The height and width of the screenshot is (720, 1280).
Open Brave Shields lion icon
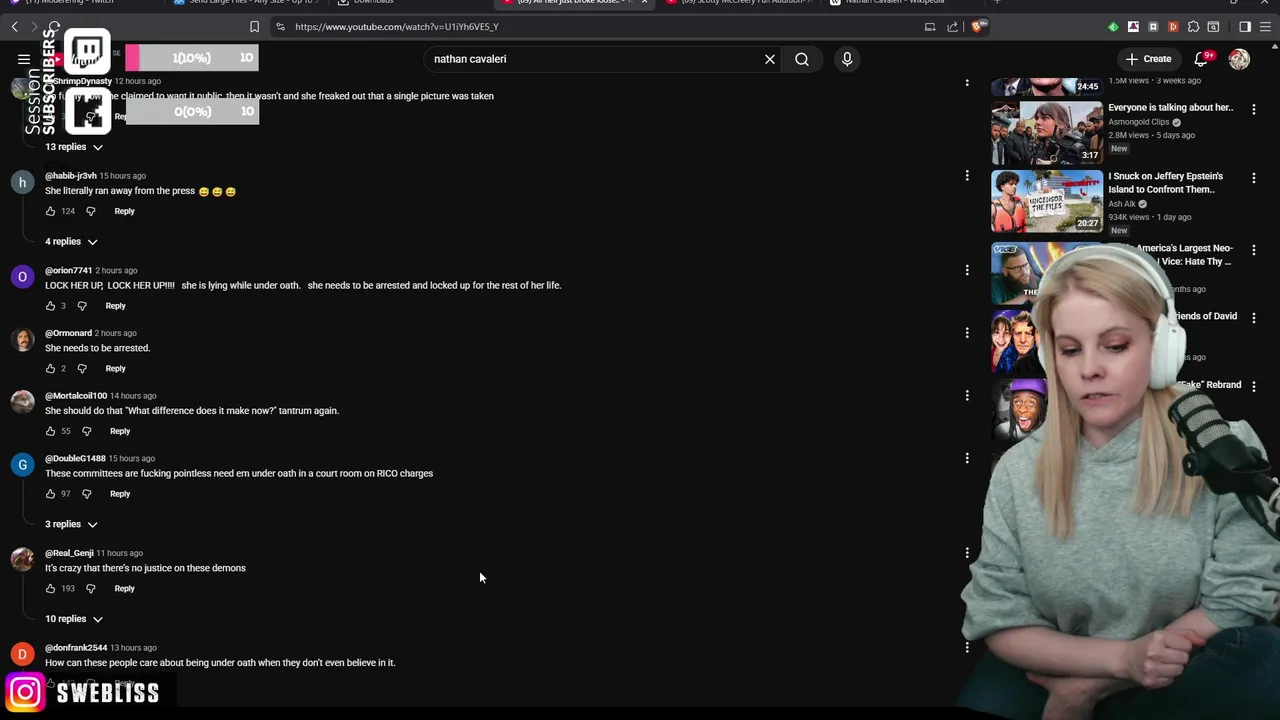point(977,27)
